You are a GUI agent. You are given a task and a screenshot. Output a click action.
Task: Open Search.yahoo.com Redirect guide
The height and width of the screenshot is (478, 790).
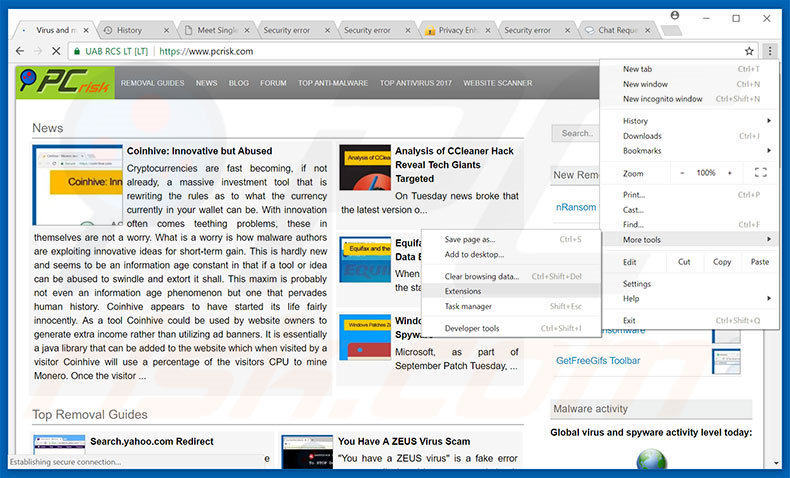(152, 441)
